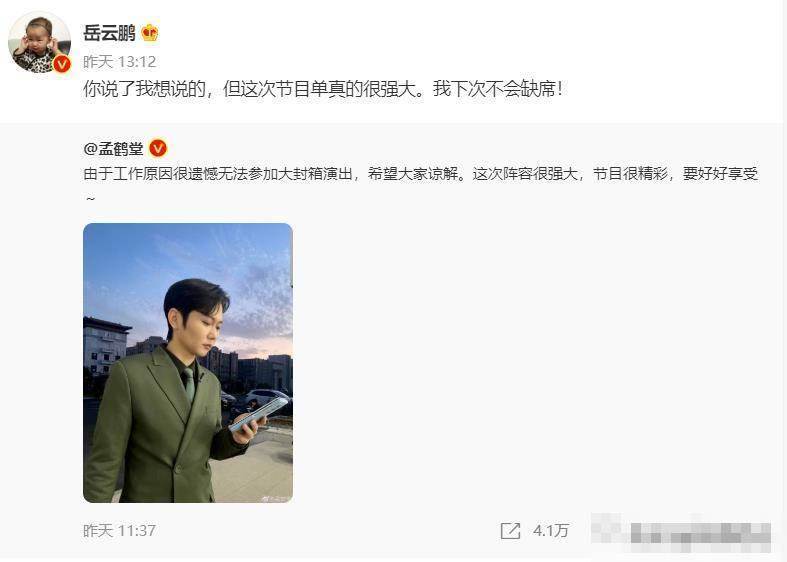Click the gold crown membership icon

click(x=150, y=33)
